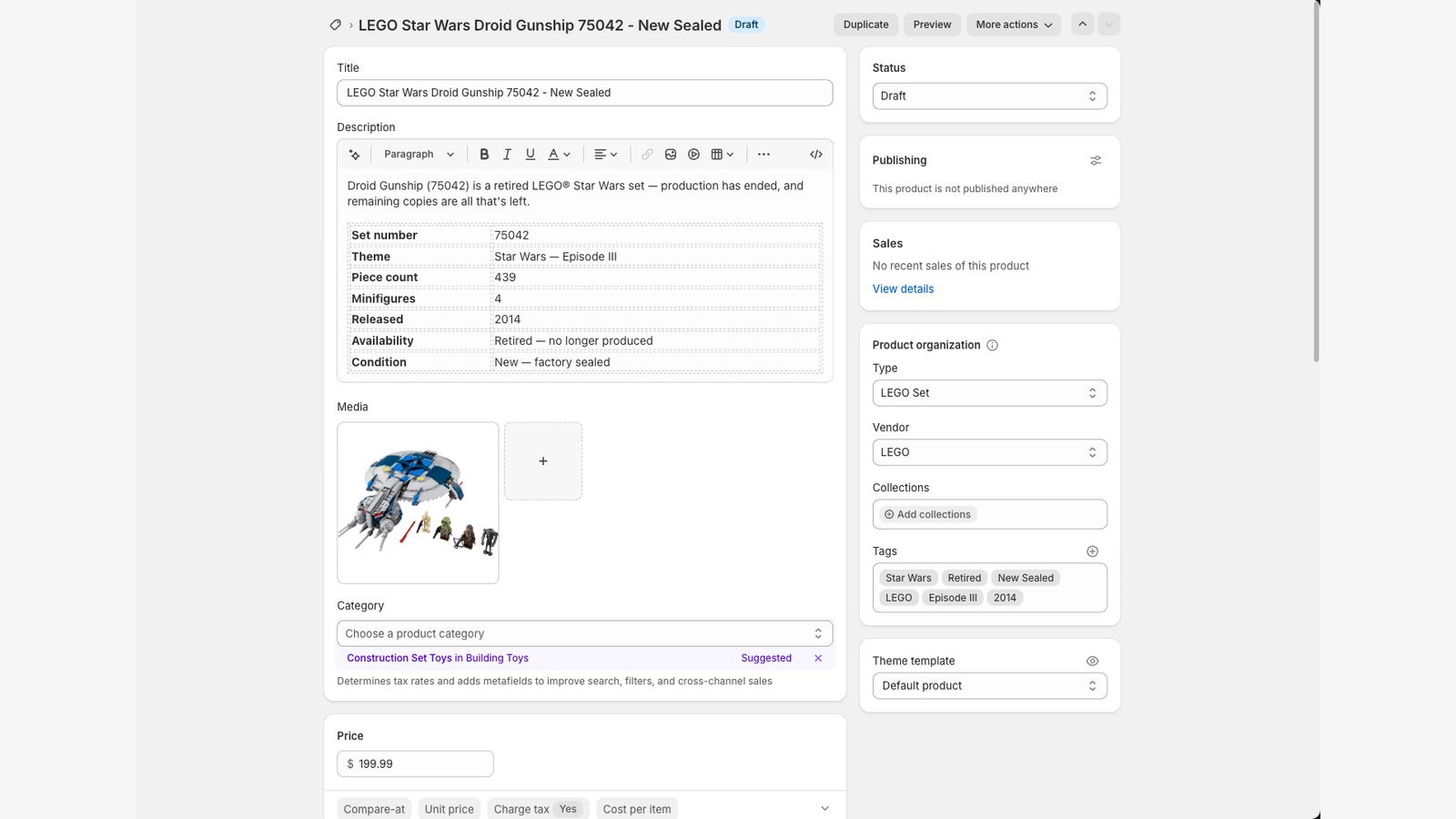Click the Duplicate button
The image size is (1456, 819).
point(865,25)
